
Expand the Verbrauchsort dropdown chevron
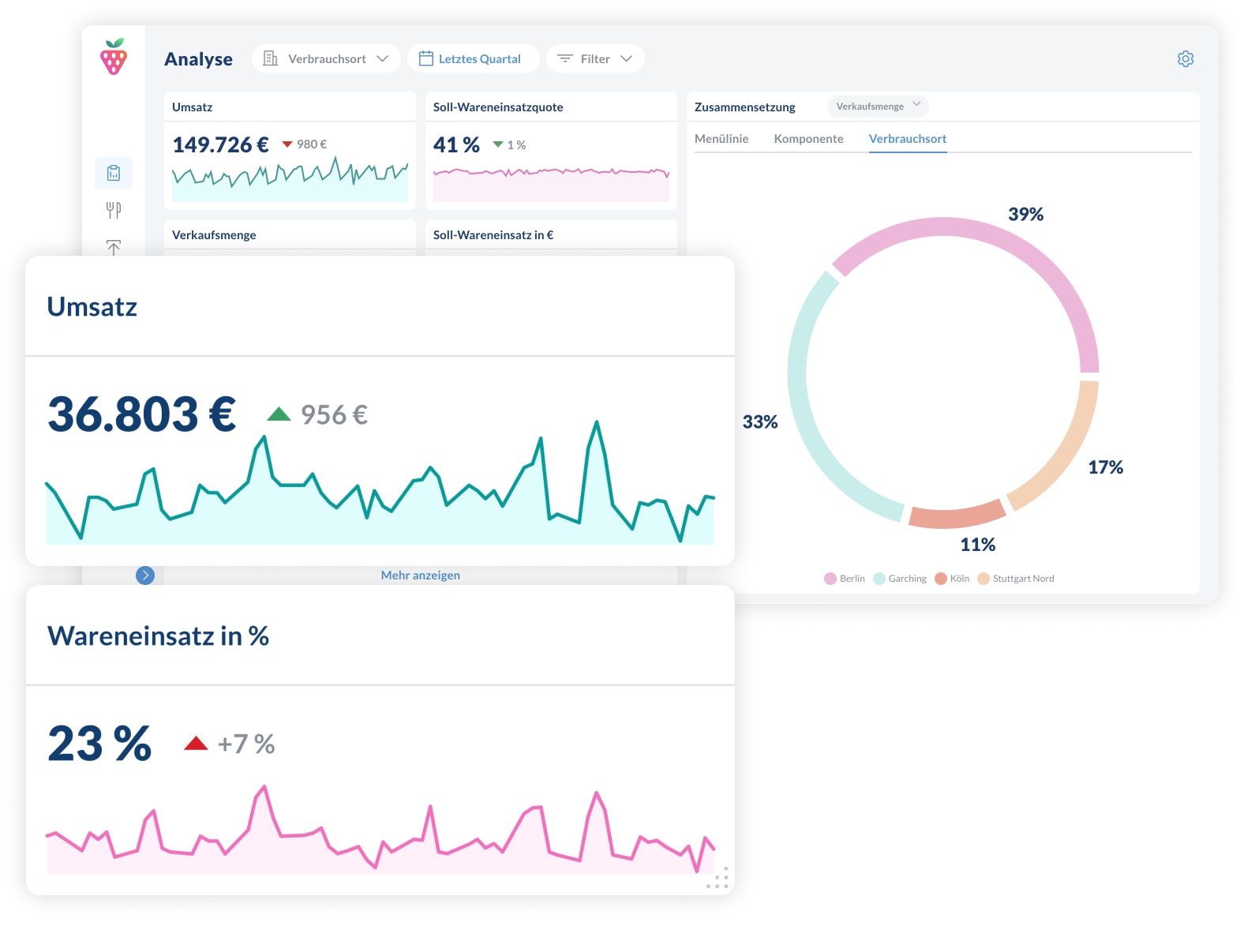coord(383,58)
